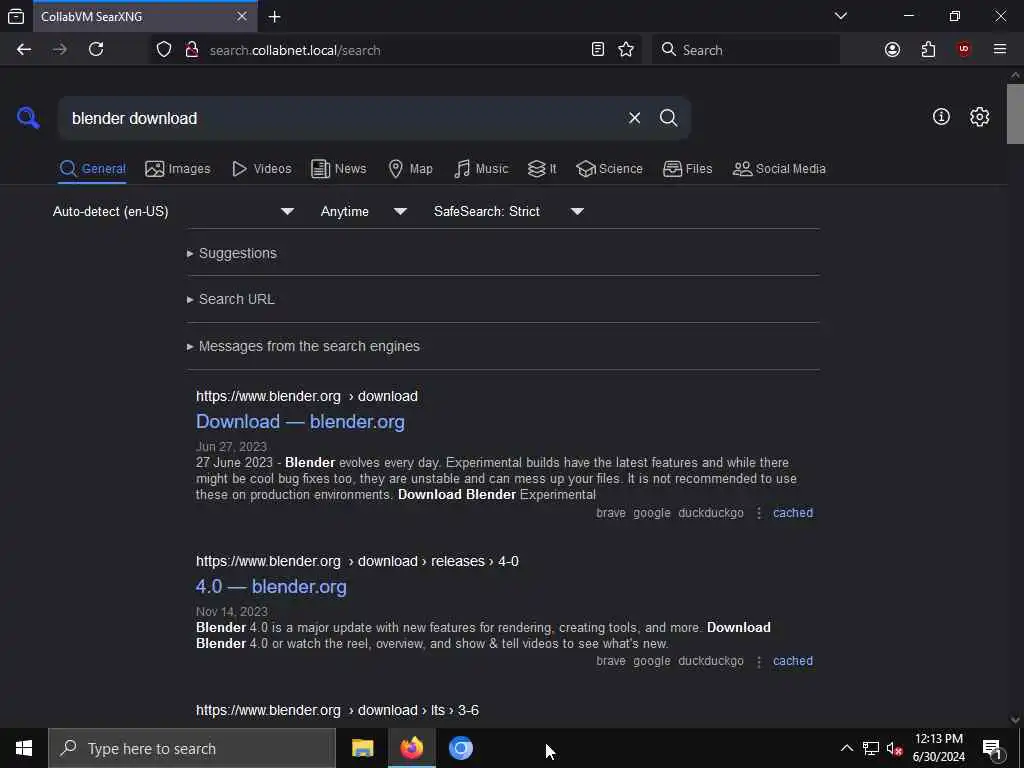Switch to the Science tab
Viewport: 1024px width, 768px height.
(609, 169)
